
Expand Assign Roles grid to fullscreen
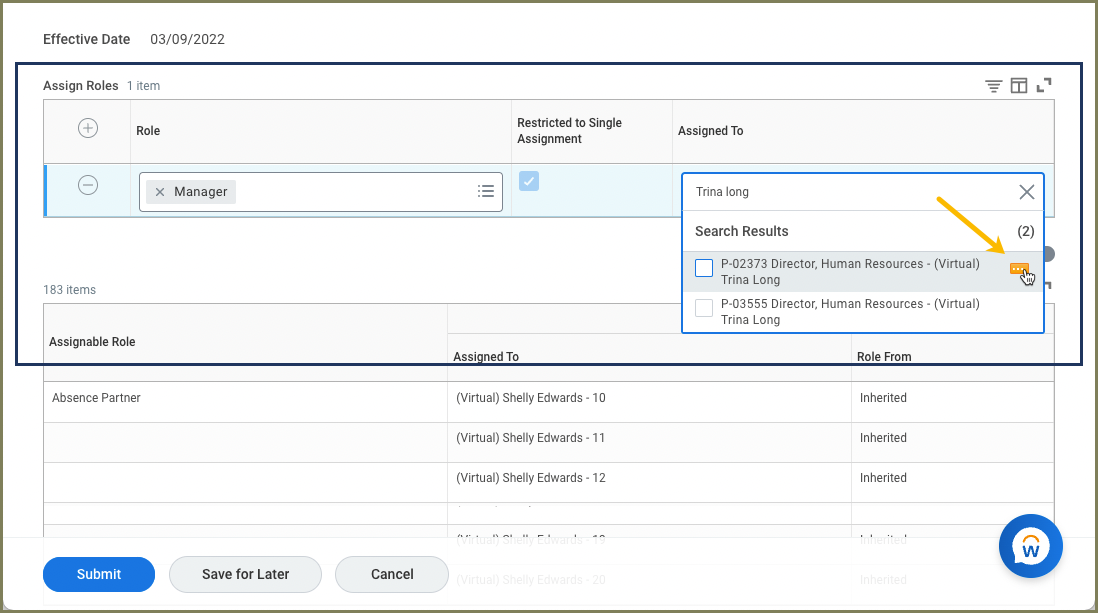click(1044, 86)
